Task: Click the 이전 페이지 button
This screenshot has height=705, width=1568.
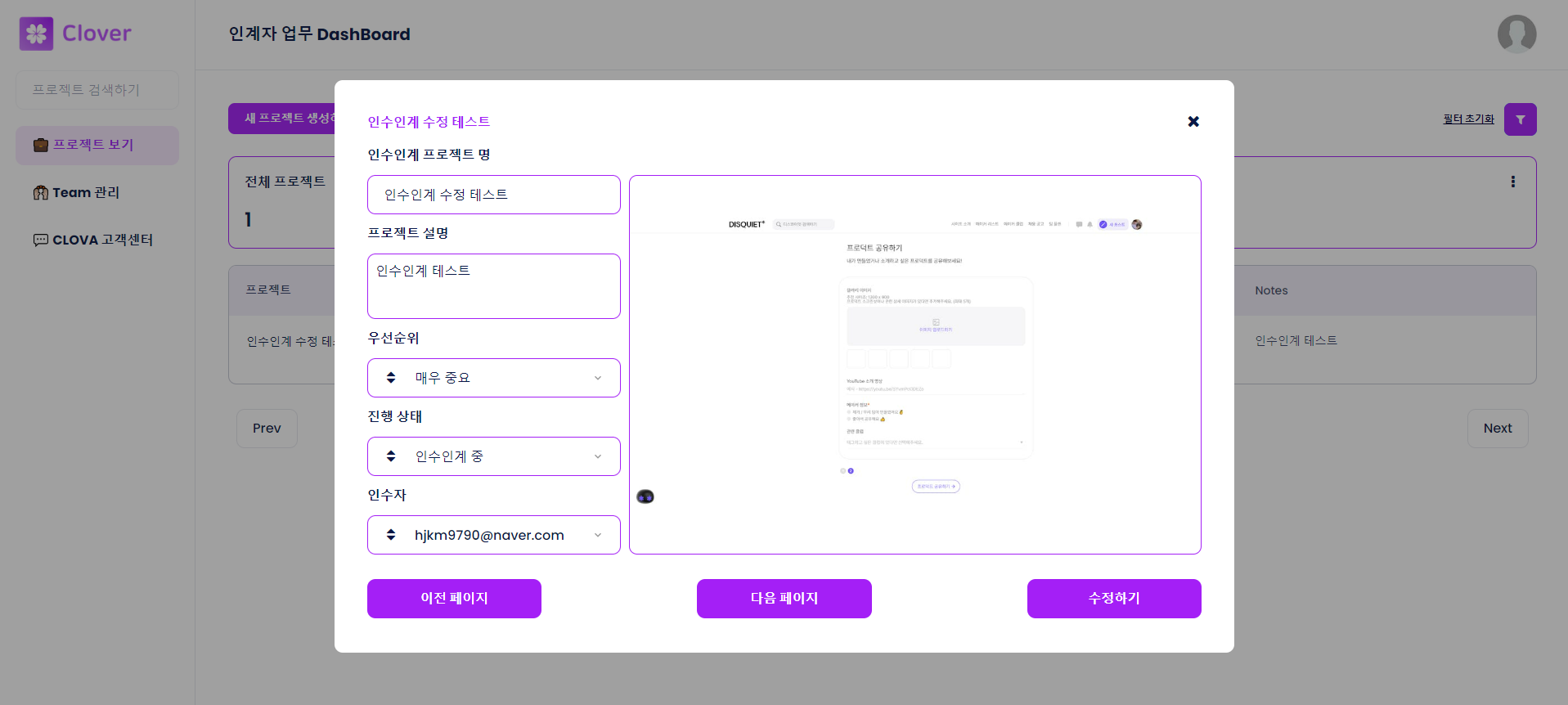Action: (454, 599)
